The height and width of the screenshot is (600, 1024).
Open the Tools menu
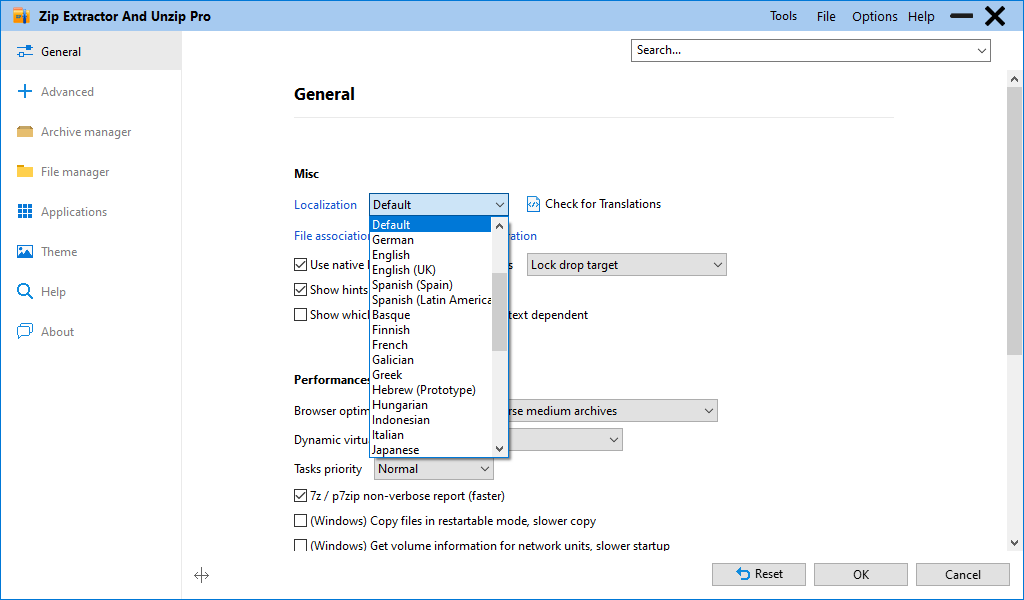[783, 16]
